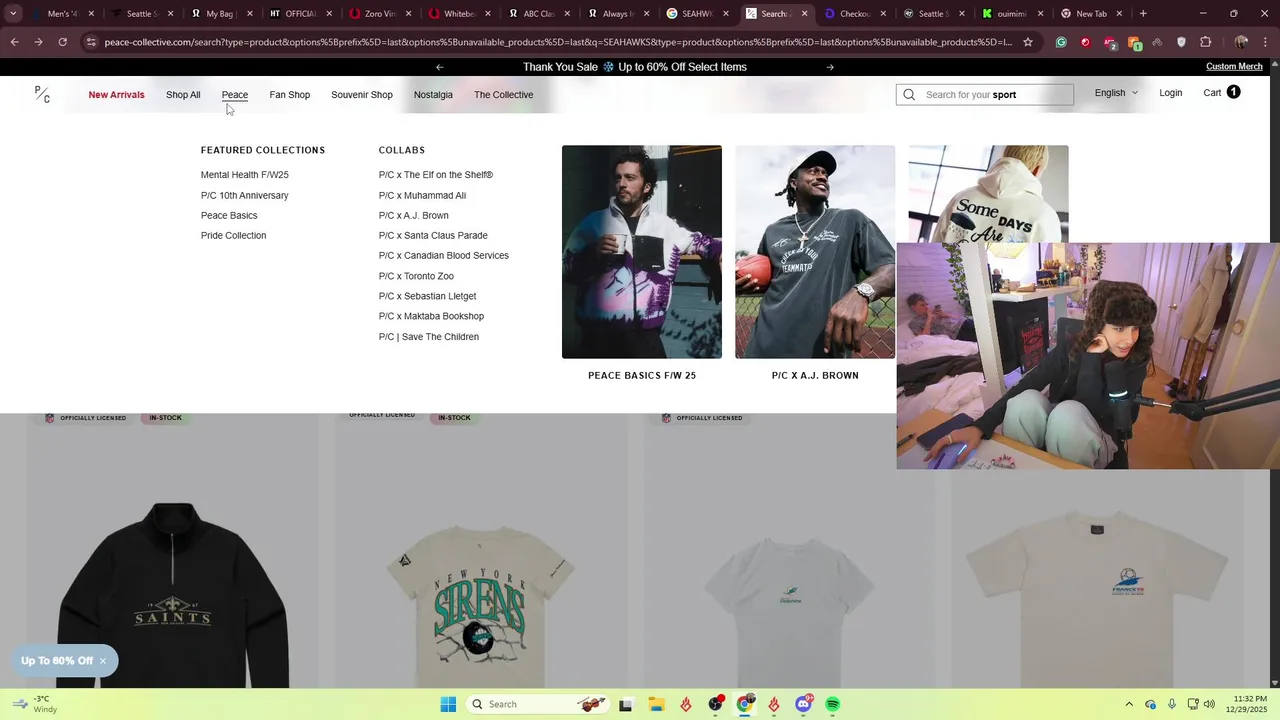Click Chrome icon in taskbar
This screenshot has width=1280, height=720.
point(744,704)
